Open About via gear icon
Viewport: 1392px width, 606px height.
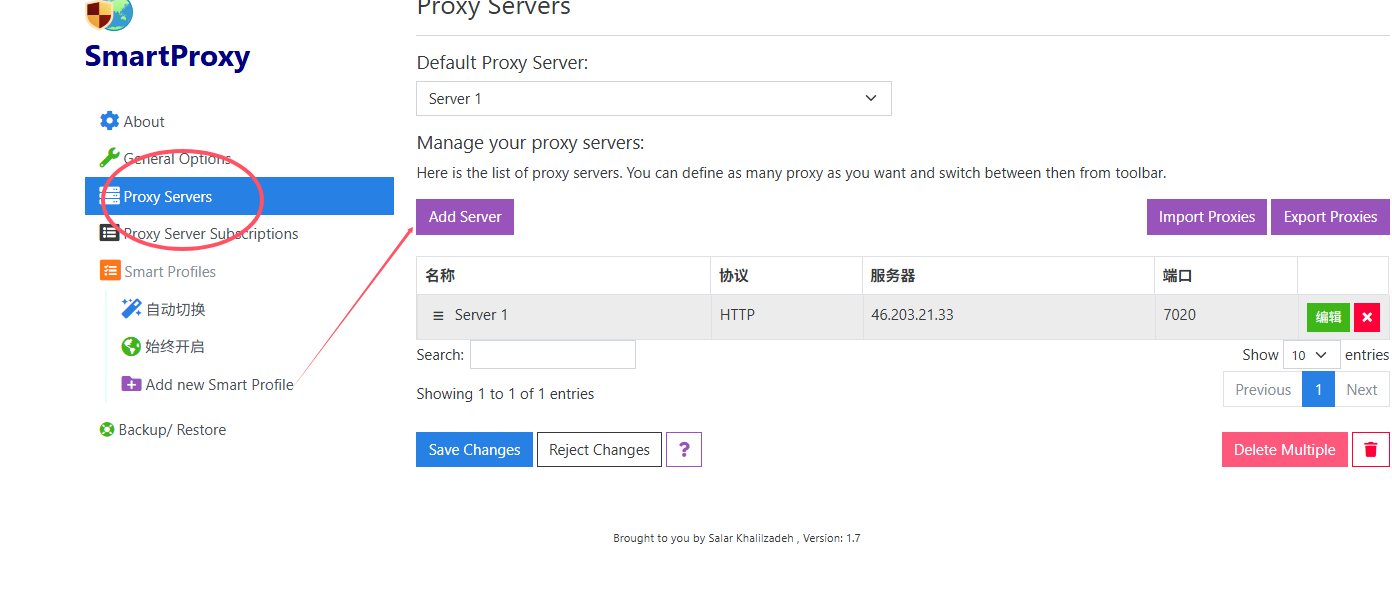coord(109,121)
